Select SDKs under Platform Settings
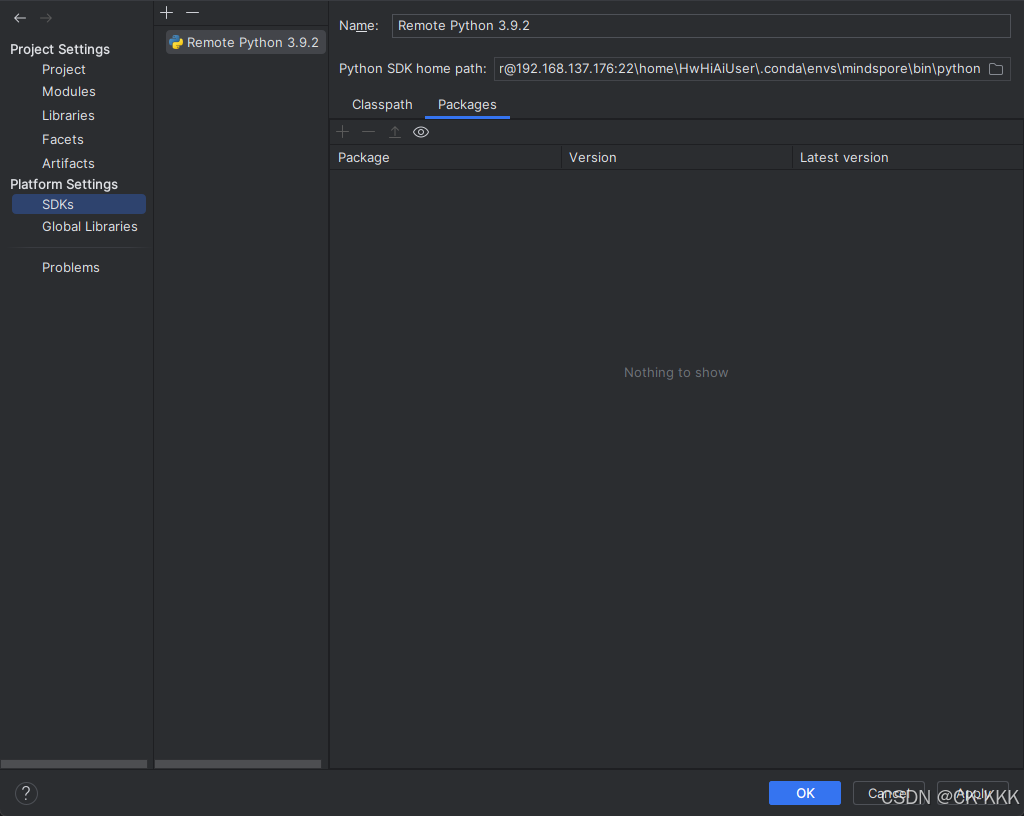Viewport: 1024px width, 816px height. [x=78, y=204]
